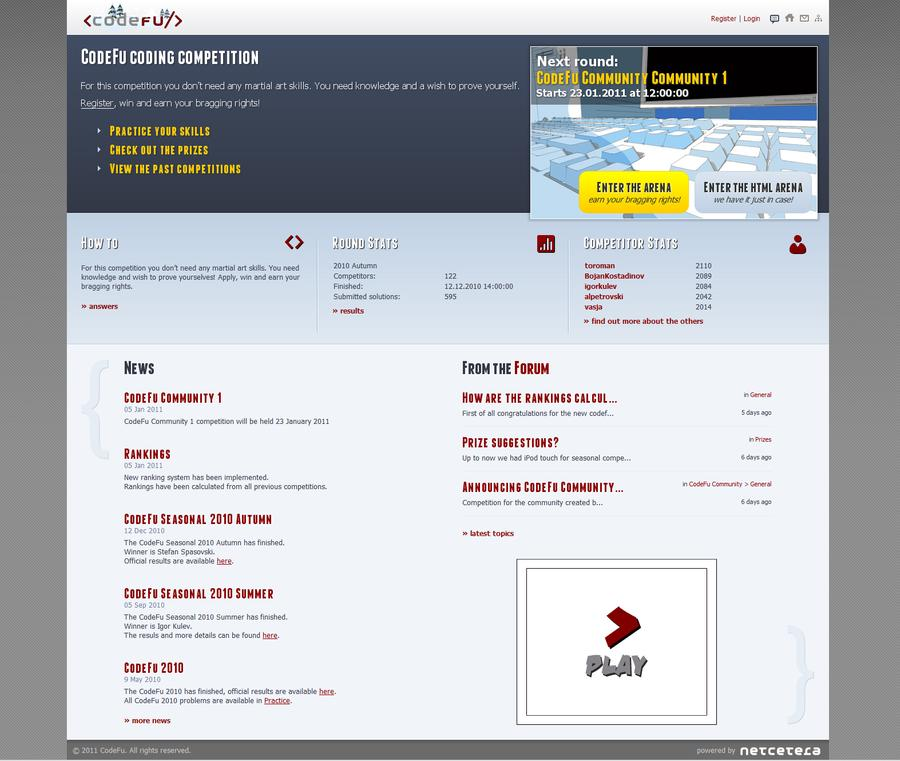Click Enter The Arena button
The height and width of the screenshot is (761, 900).
click(x=634, y=192)
